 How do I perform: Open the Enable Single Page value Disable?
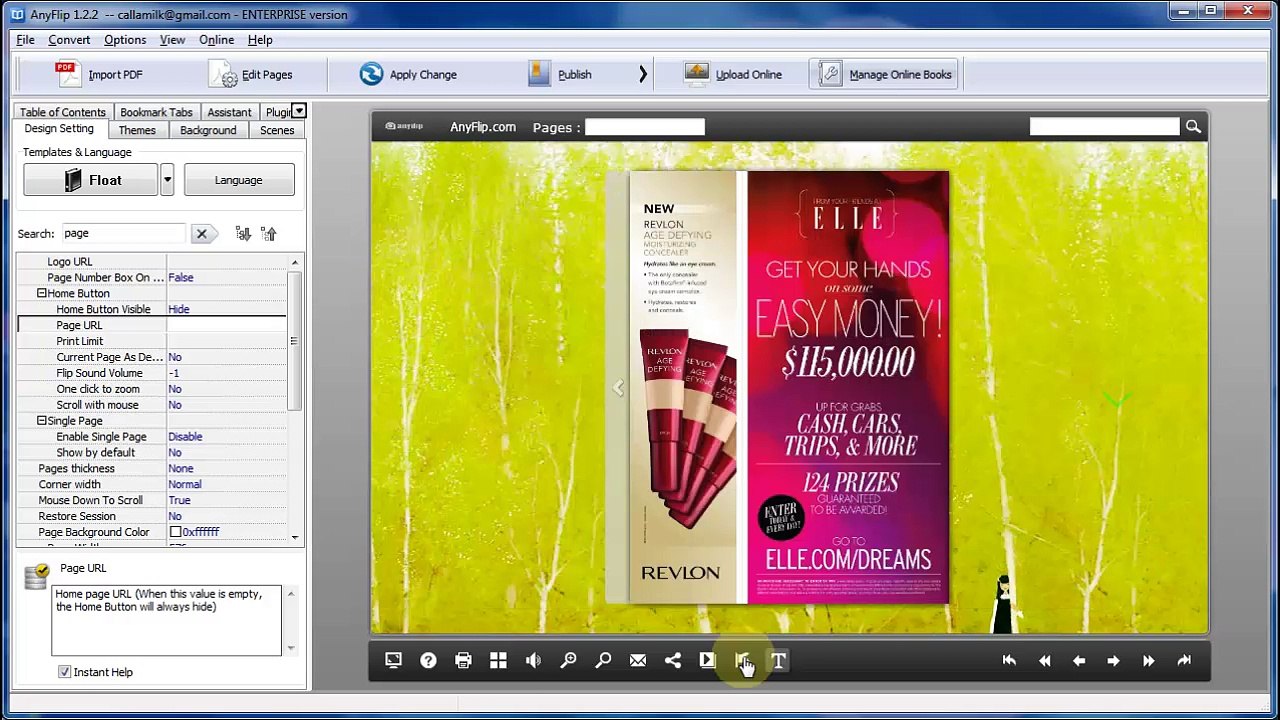[x=226, y=437]
